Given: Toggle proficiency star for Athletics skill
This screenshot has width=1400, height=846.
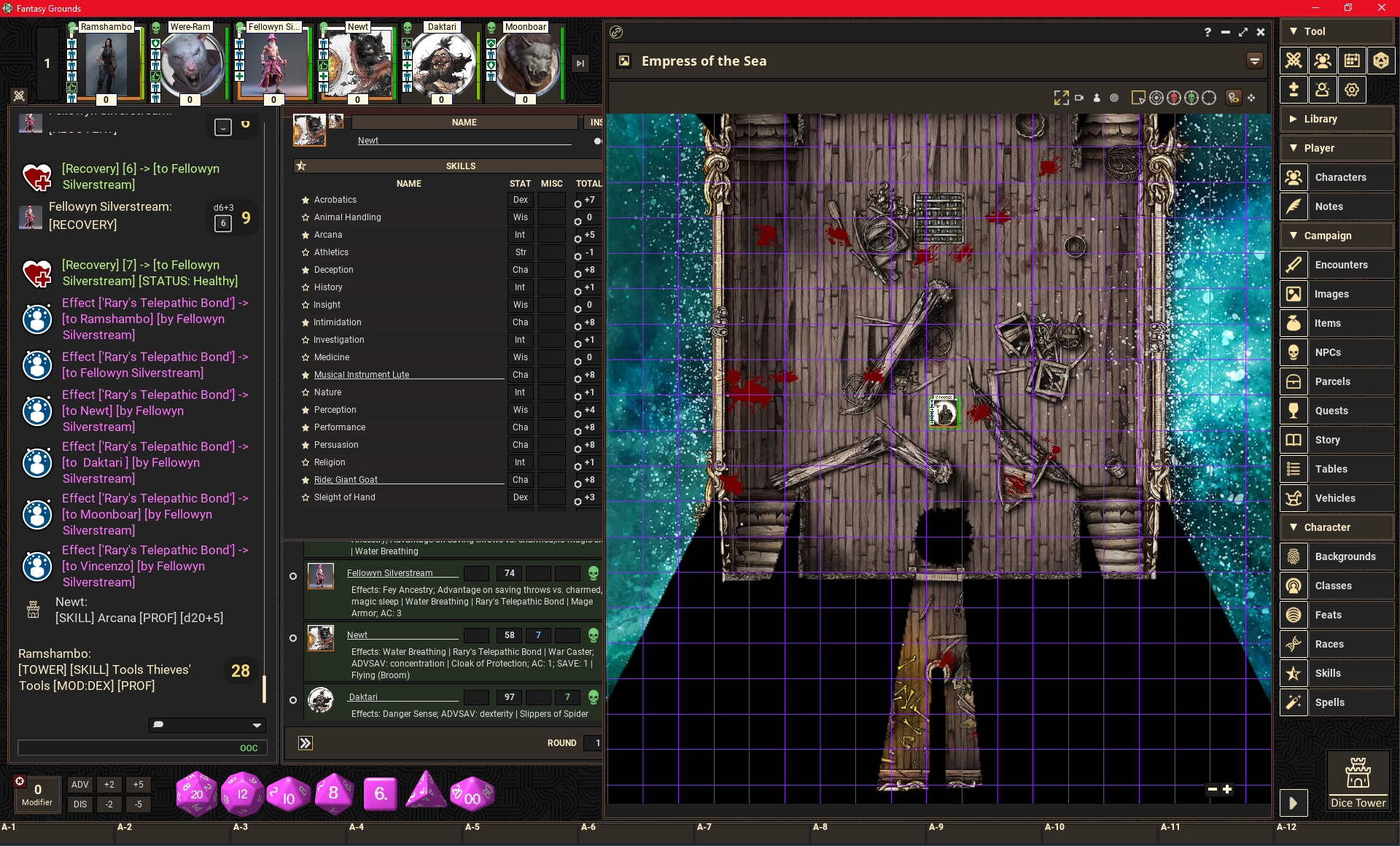Looking at the screenshot, I should [x=306, y=252].
